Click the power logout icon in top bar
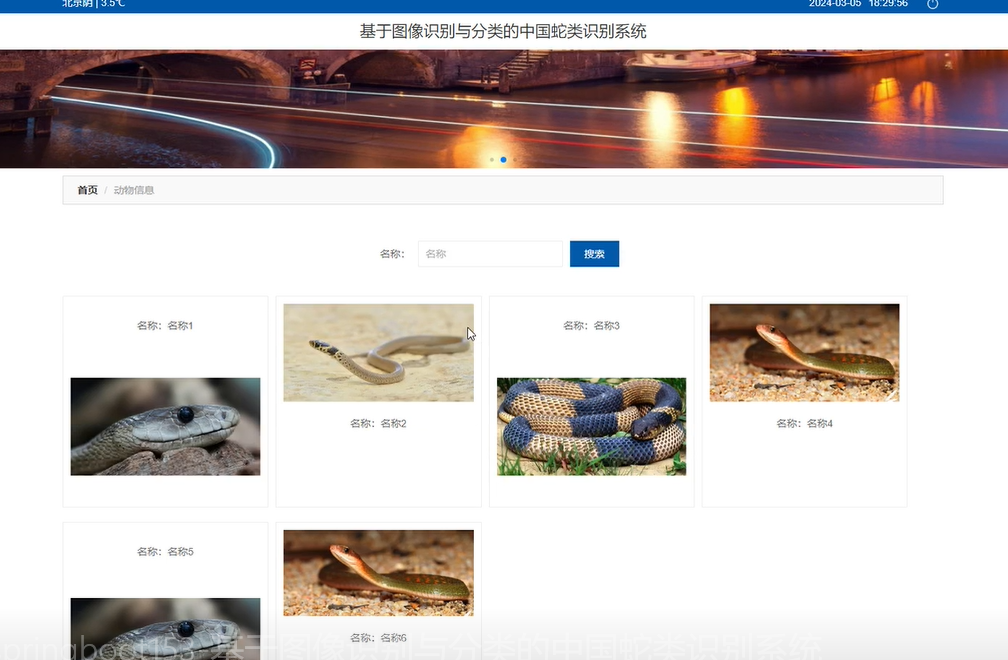Screen dimensions: 1008x660 [932, 4]
